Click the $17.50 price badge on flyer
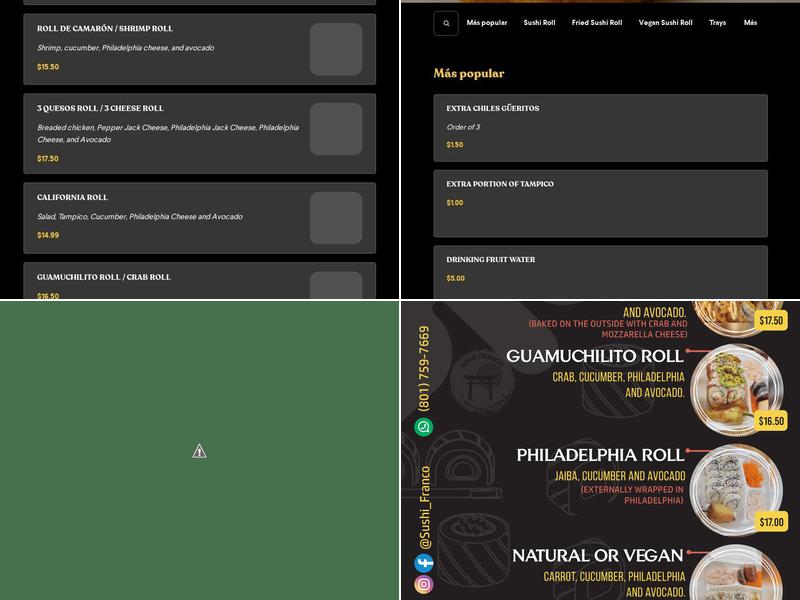Screen dimensions: 800x600 [771, 320]
